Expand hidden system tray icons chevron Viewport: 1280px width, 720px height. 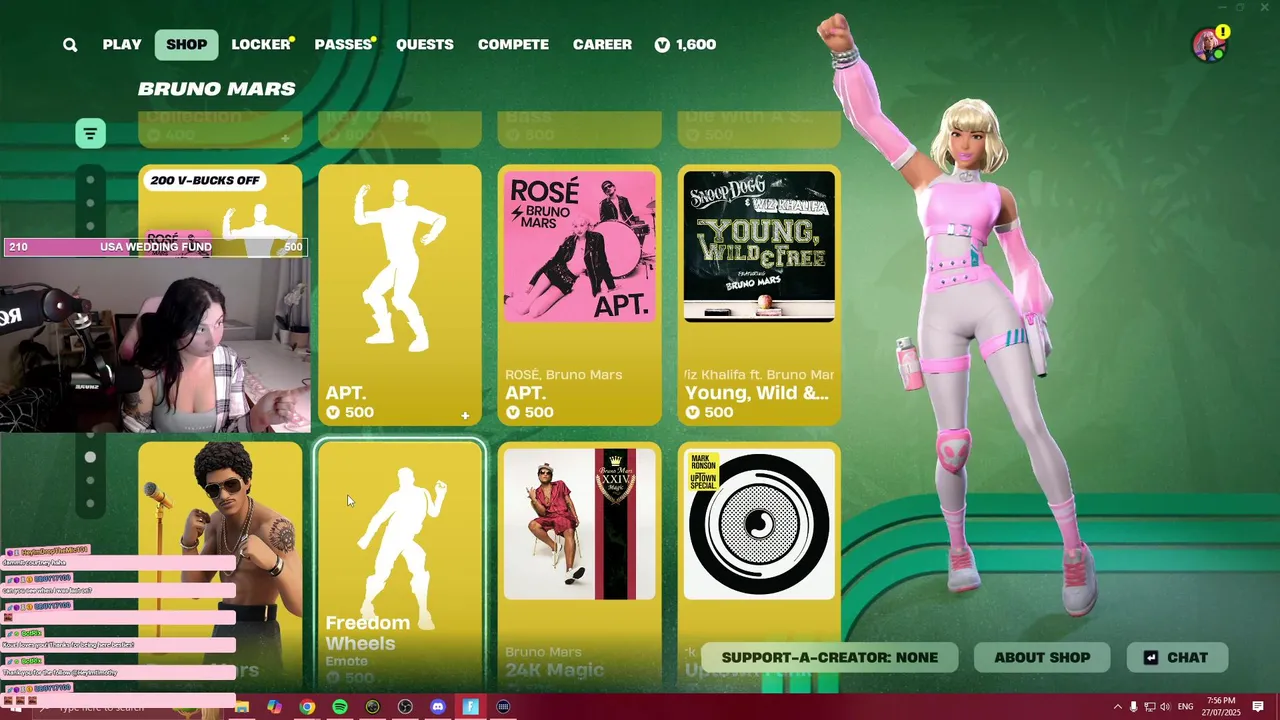[x=1118, y=707]
